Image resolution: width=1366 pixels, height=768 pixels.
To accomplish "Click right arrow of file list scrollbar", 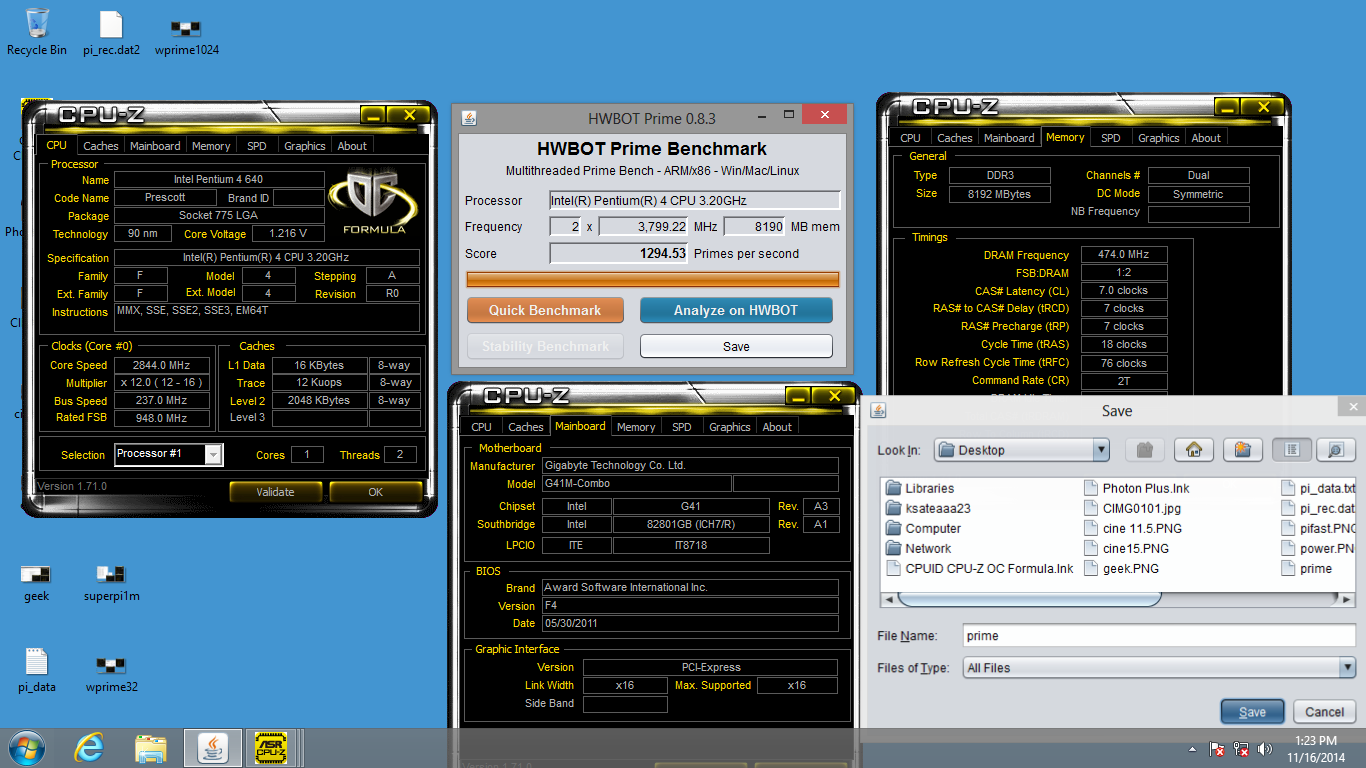I will (1348, 599).
